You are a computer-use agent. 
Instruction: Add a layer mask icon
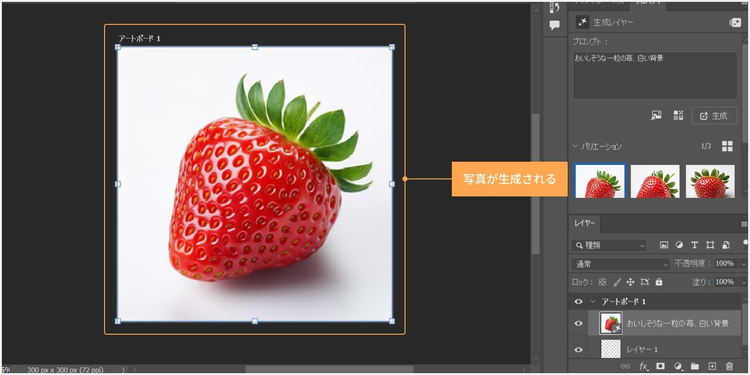pos(661,366)
